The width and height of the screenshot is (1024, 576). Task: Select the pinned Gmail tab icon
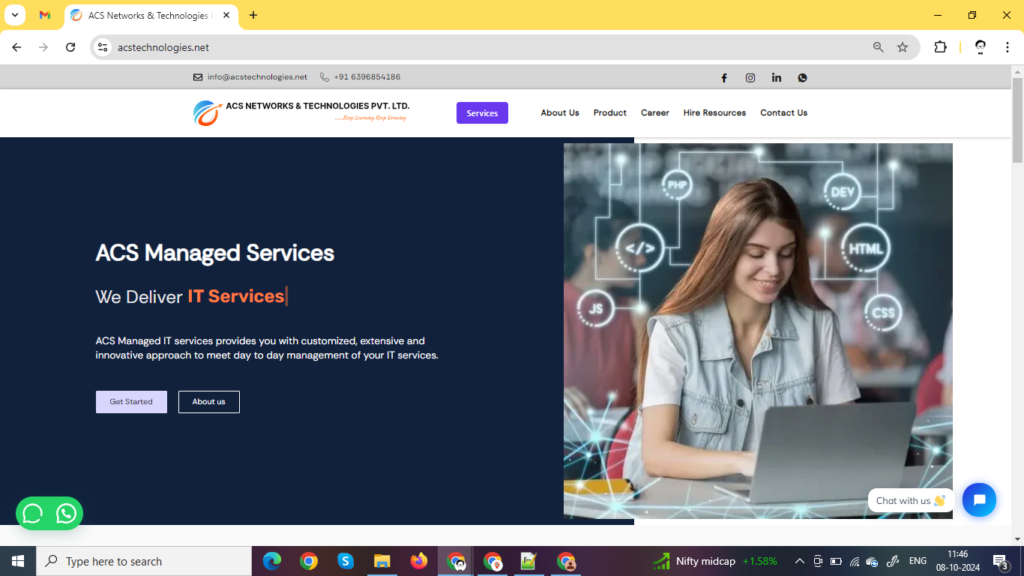click(42, 16)
